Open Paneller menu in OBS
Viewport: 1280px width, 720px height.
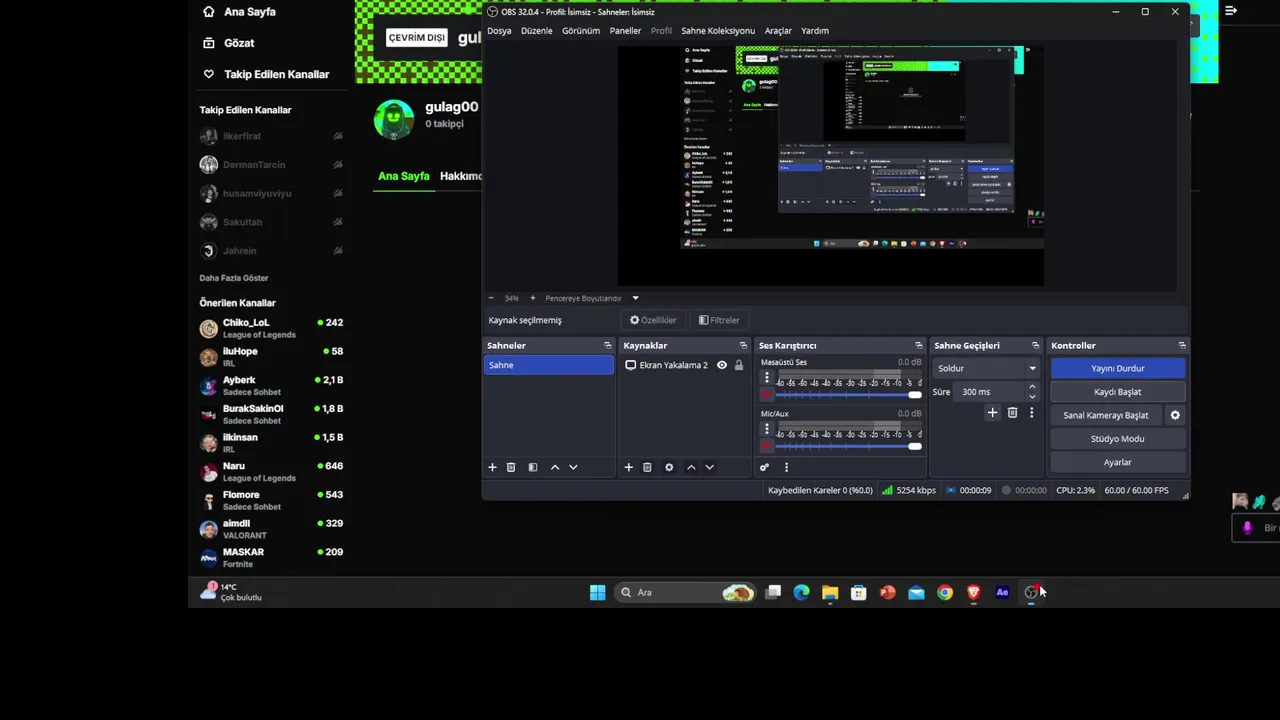626,31
